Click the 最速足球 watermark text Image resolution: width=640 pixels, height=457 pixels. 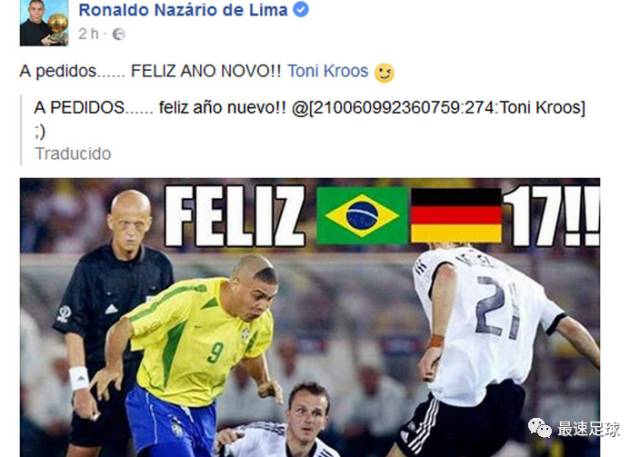point(589,429)
